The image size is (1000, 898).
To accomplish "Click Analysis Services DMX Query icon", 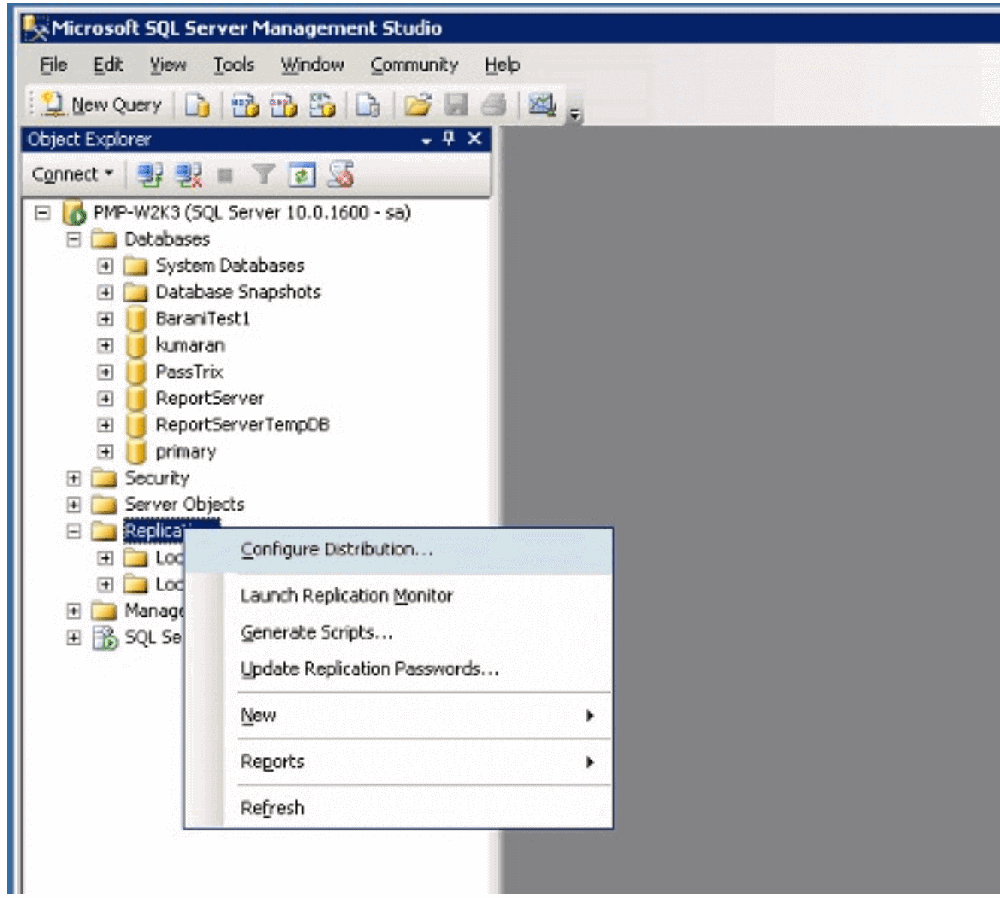I will point(283,105).
